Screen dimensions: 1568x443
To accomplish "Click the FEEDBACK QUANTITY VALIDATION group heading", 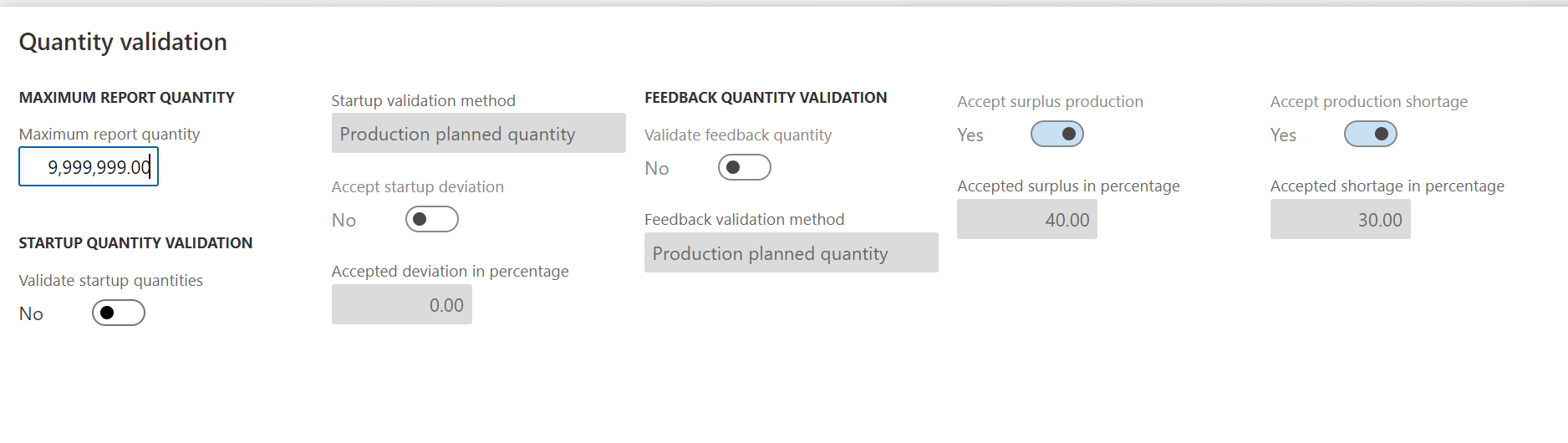I will tap(766, 98).
